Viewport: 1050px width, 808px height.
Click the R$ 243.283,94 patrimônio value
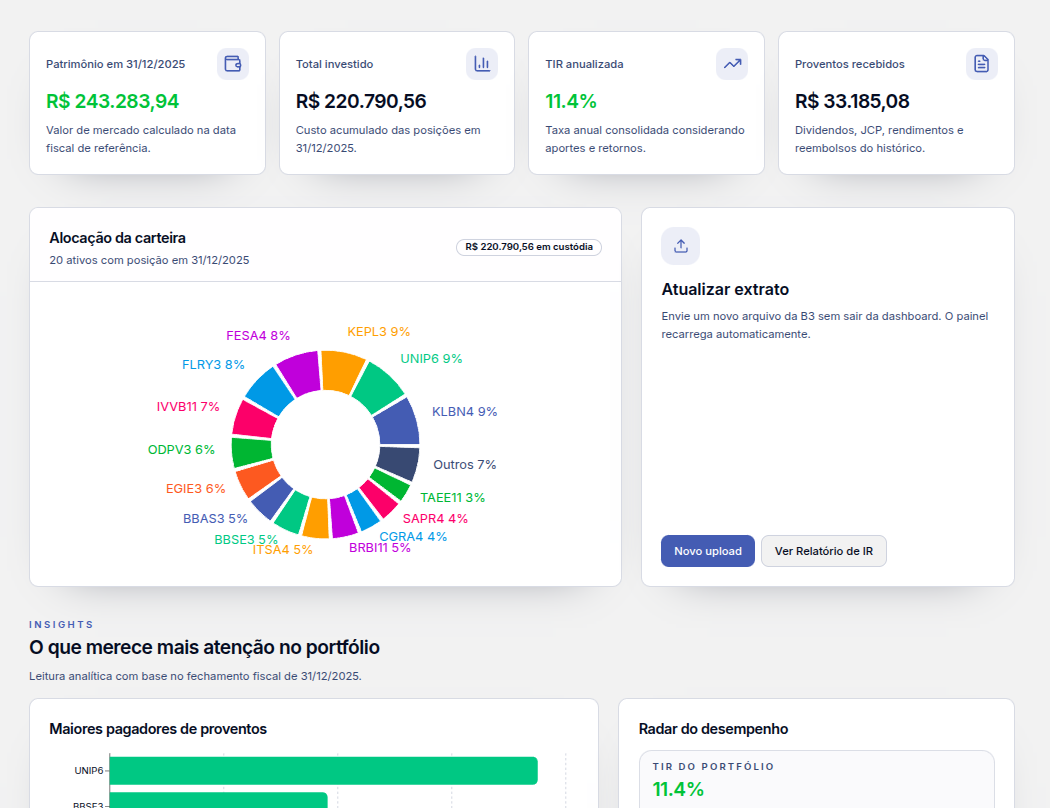pyautogui.click(x=112, y=101)
